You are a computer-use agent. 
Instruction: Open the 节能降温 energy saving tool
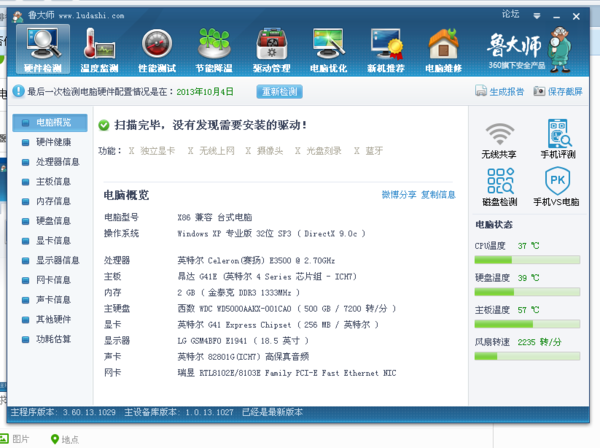(x=214, y=49)
